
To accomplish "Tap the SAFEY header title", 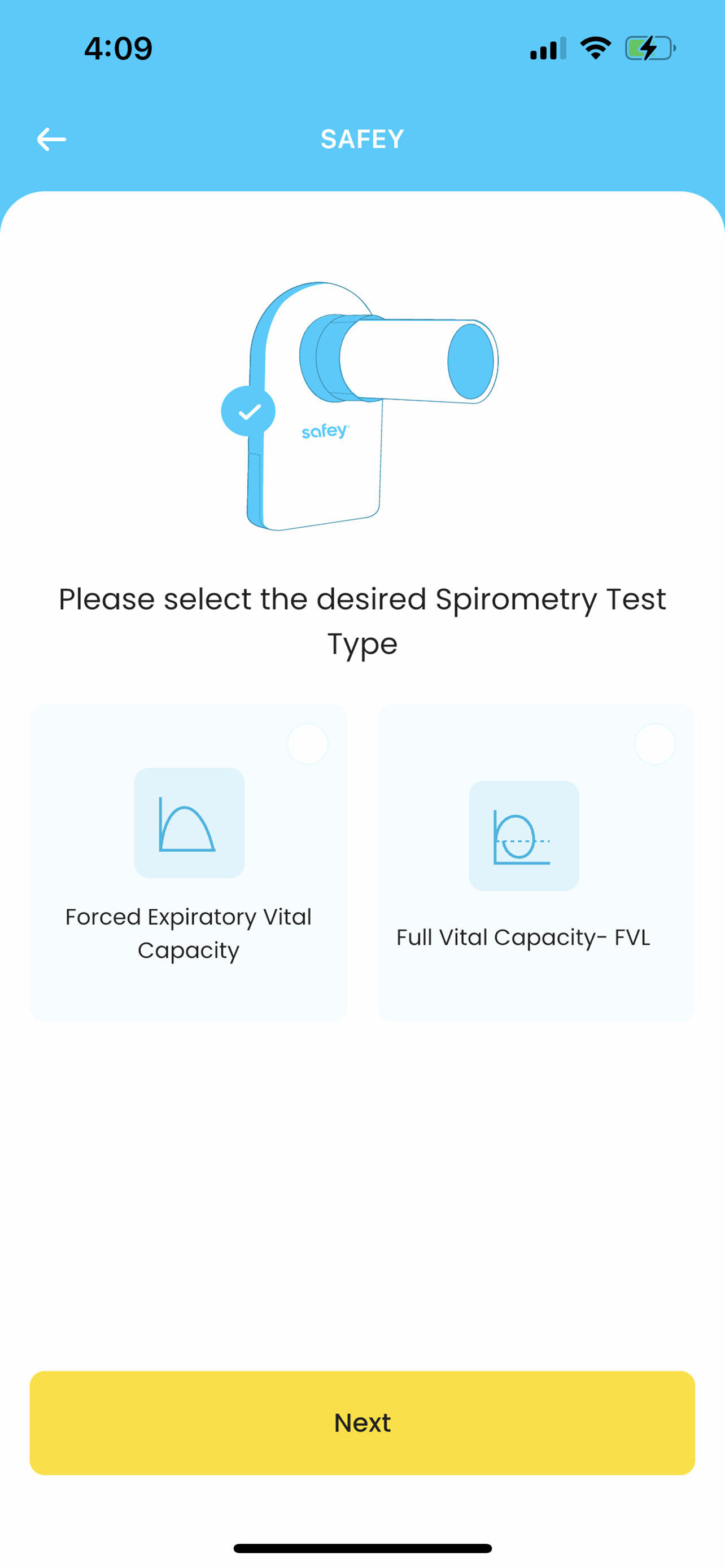I will (x=362, y=139).
